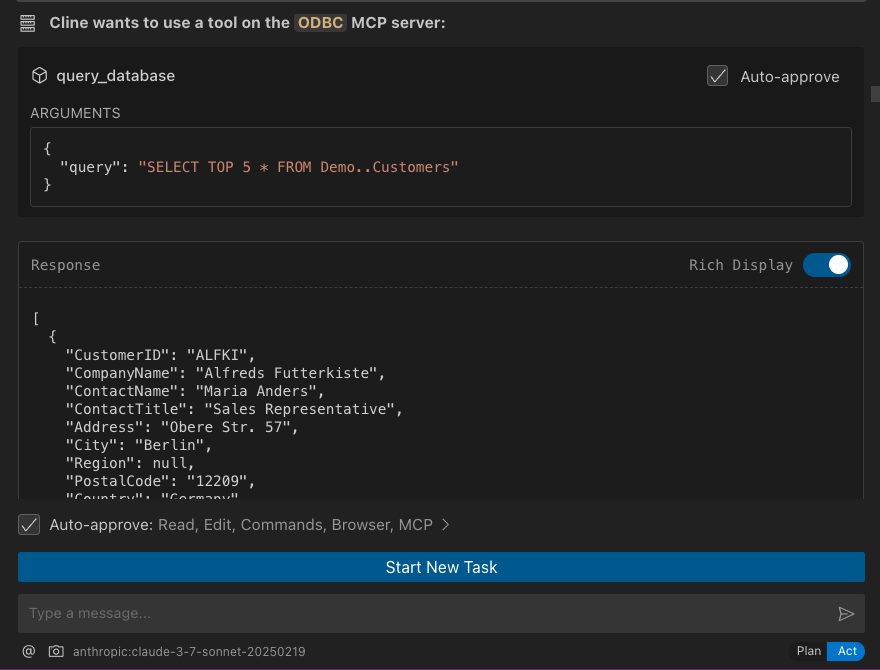The image size is (880, 670).
Task: Select Act mode
Action: point(847,651)
